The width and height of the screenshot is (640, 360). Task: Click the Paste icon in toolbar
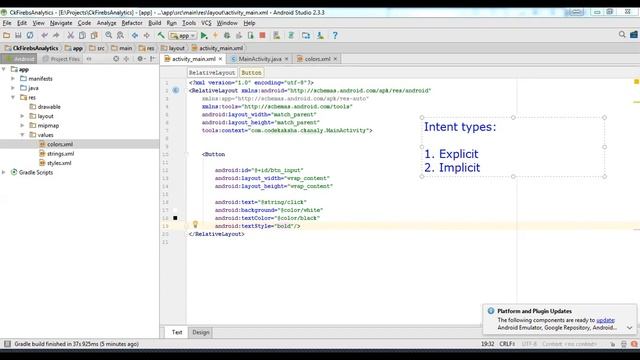(x=94, y=36)
